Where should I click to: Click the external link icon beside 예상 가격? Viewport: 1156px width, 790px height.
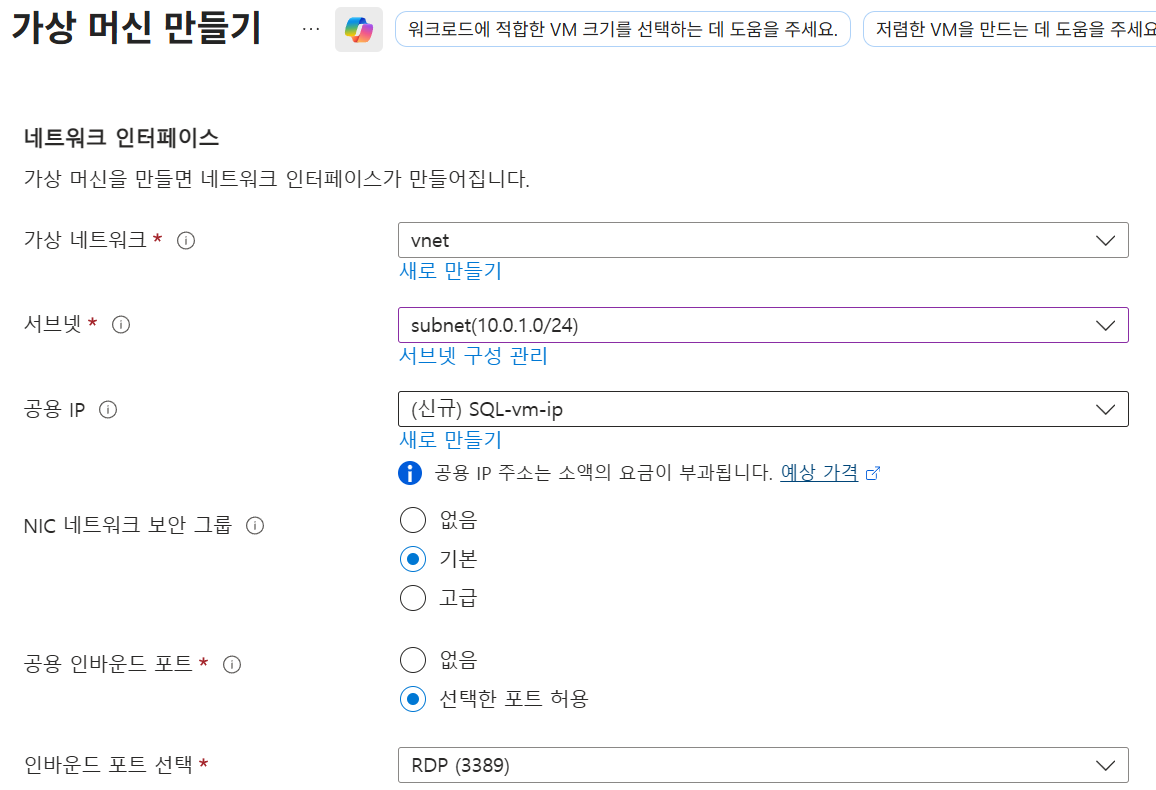(873, 474)
